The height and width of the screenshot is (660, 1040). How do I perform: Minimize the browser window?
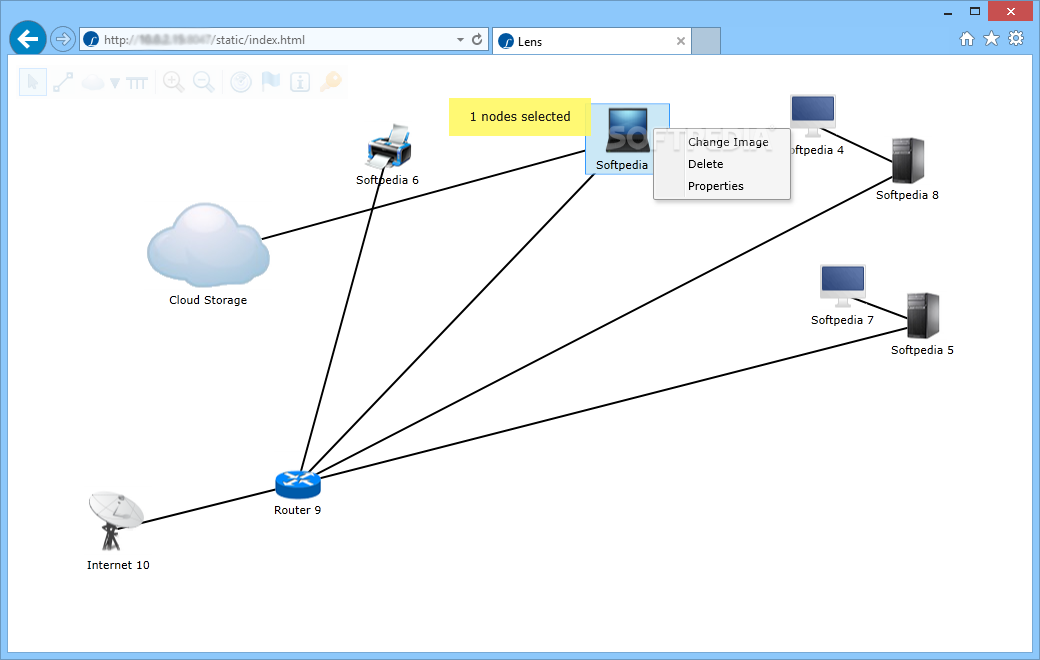pos(948,11)
